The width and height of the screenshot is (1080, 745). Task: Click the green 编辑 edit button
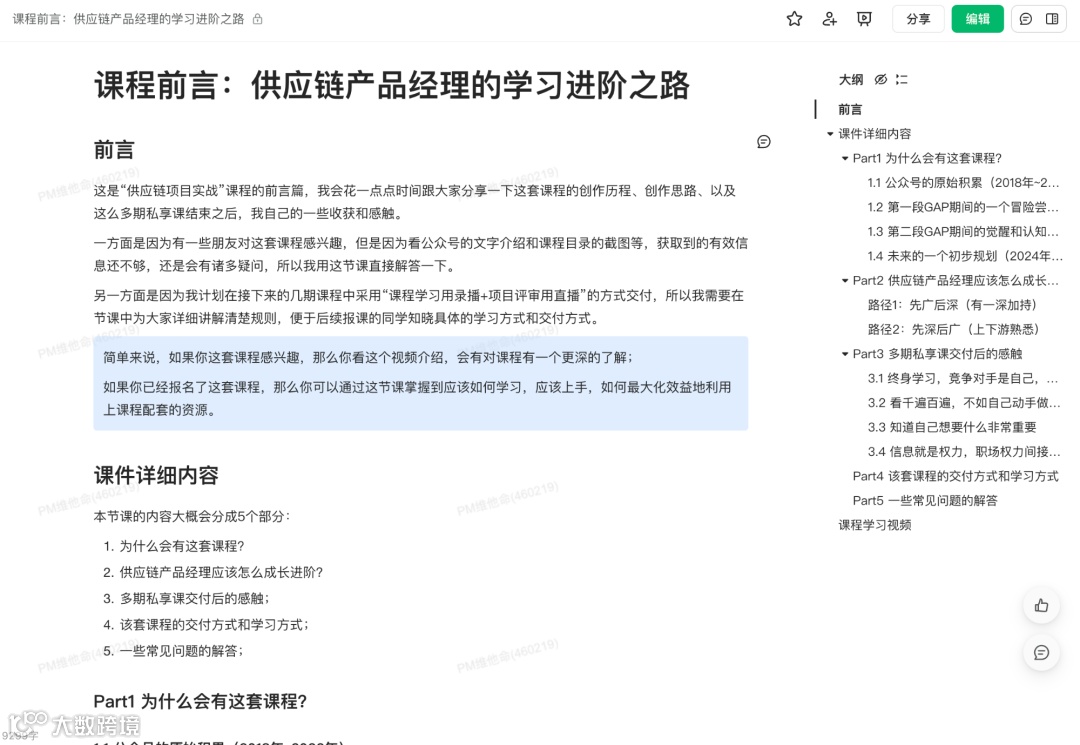977,18
